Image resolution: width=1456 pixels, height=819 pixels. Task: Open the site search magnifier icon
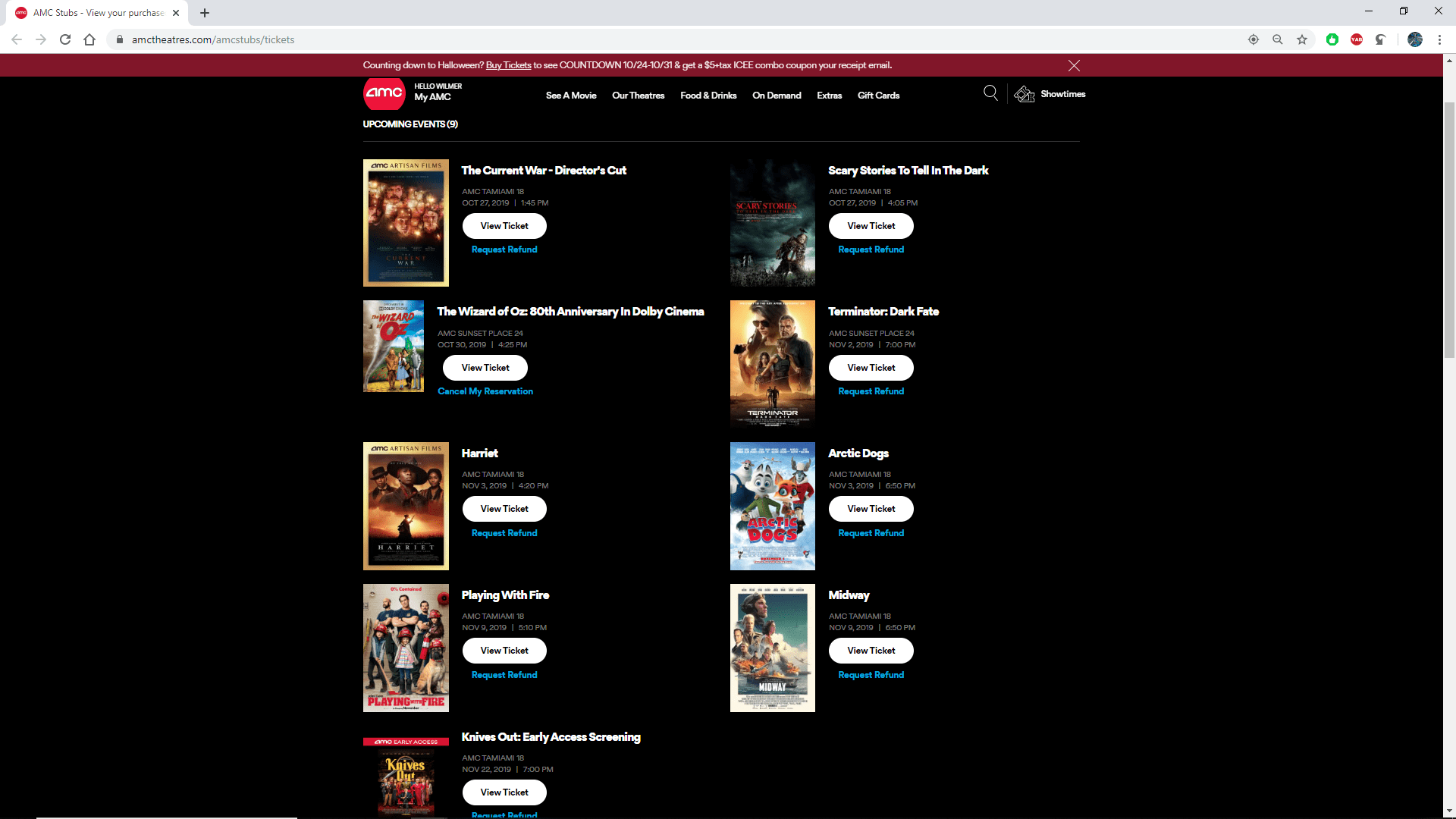pos(990,93)
